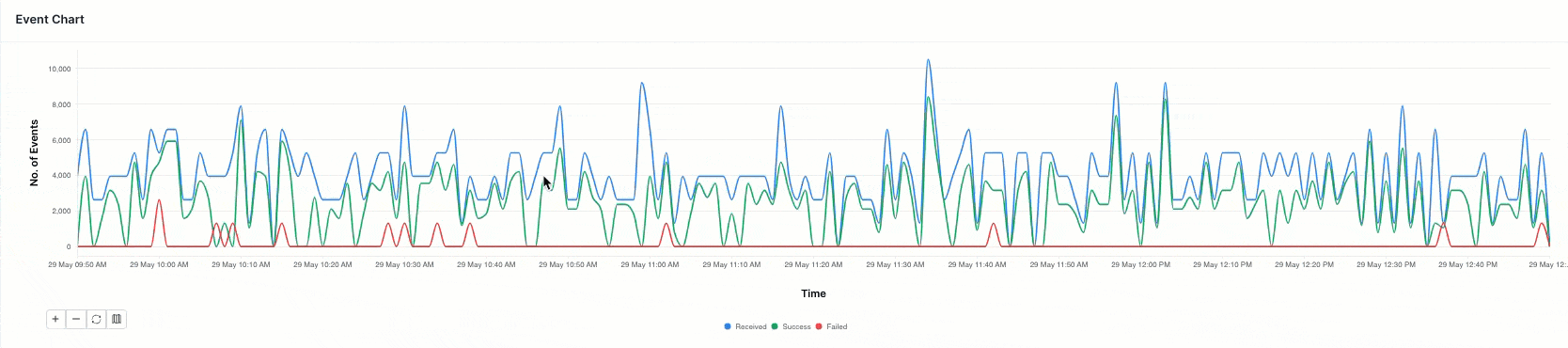Click the 4,000 y-axis value

tap(61, 175)
